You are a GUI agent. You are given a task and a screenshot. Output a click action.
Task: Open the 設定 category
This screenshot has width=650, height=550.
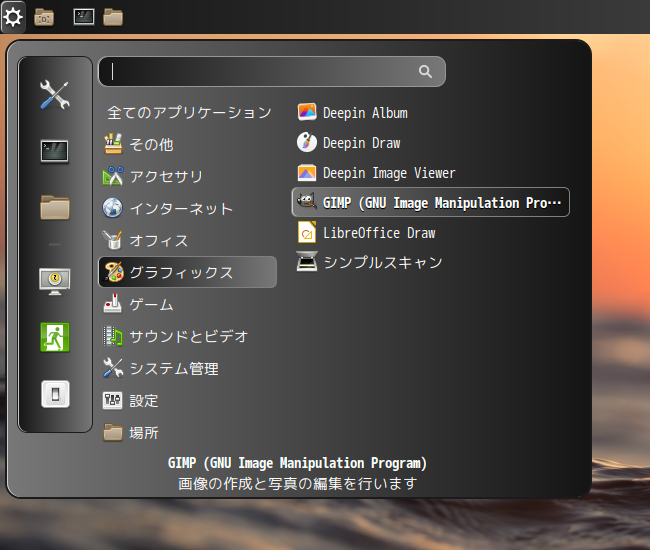tap(187, 400)
